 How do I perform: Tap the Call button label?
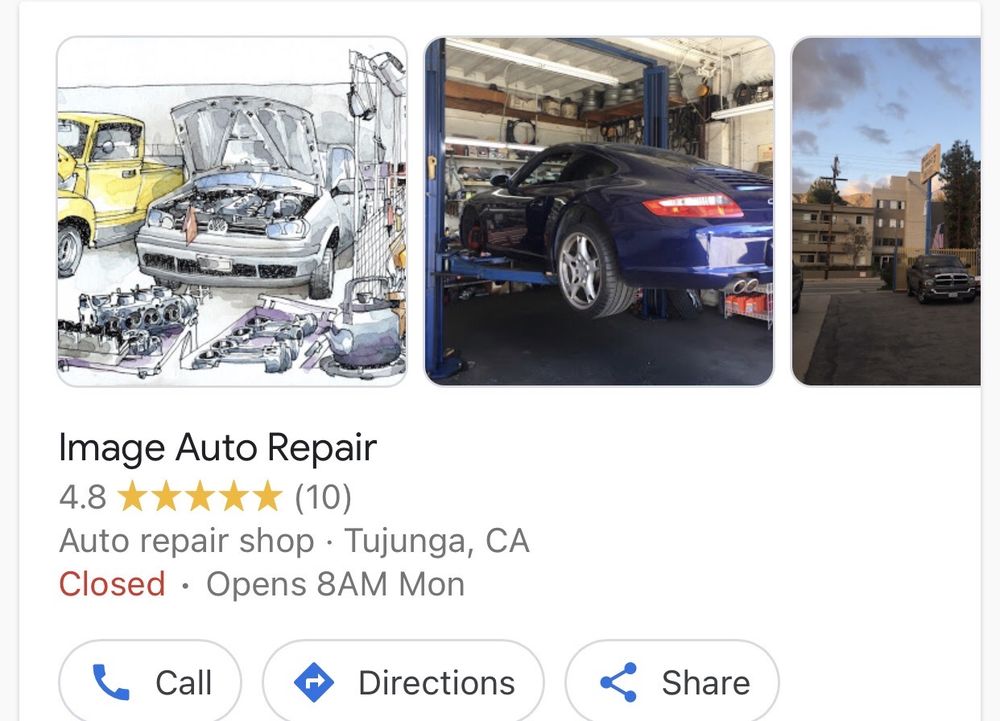(x=184, y=683)
